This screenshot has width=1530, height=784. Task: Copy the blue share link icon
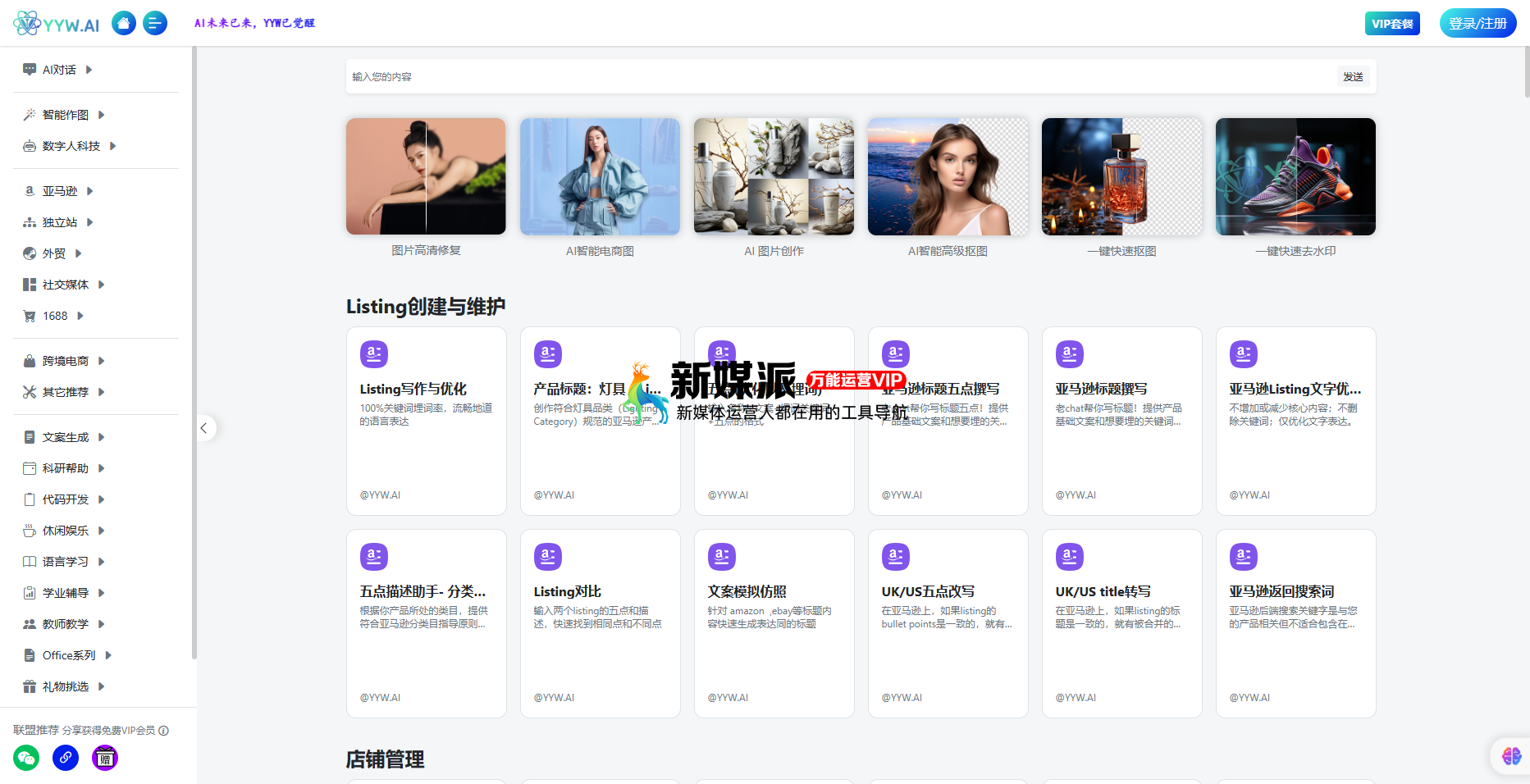click(x=66, y=758)
